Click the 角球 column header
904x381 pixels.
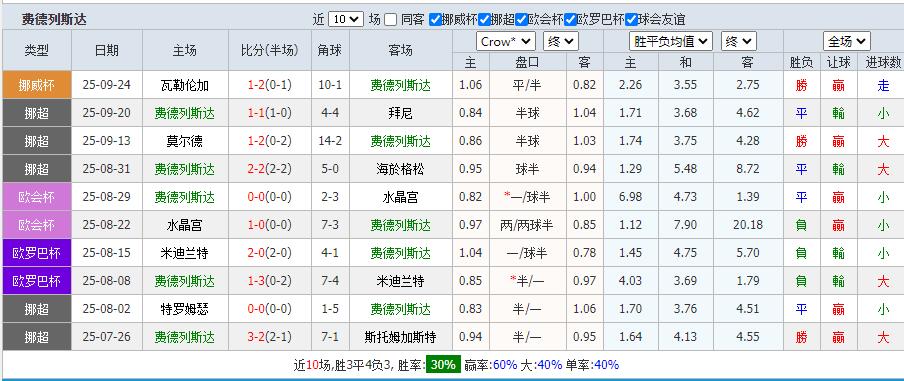(330, 50)
